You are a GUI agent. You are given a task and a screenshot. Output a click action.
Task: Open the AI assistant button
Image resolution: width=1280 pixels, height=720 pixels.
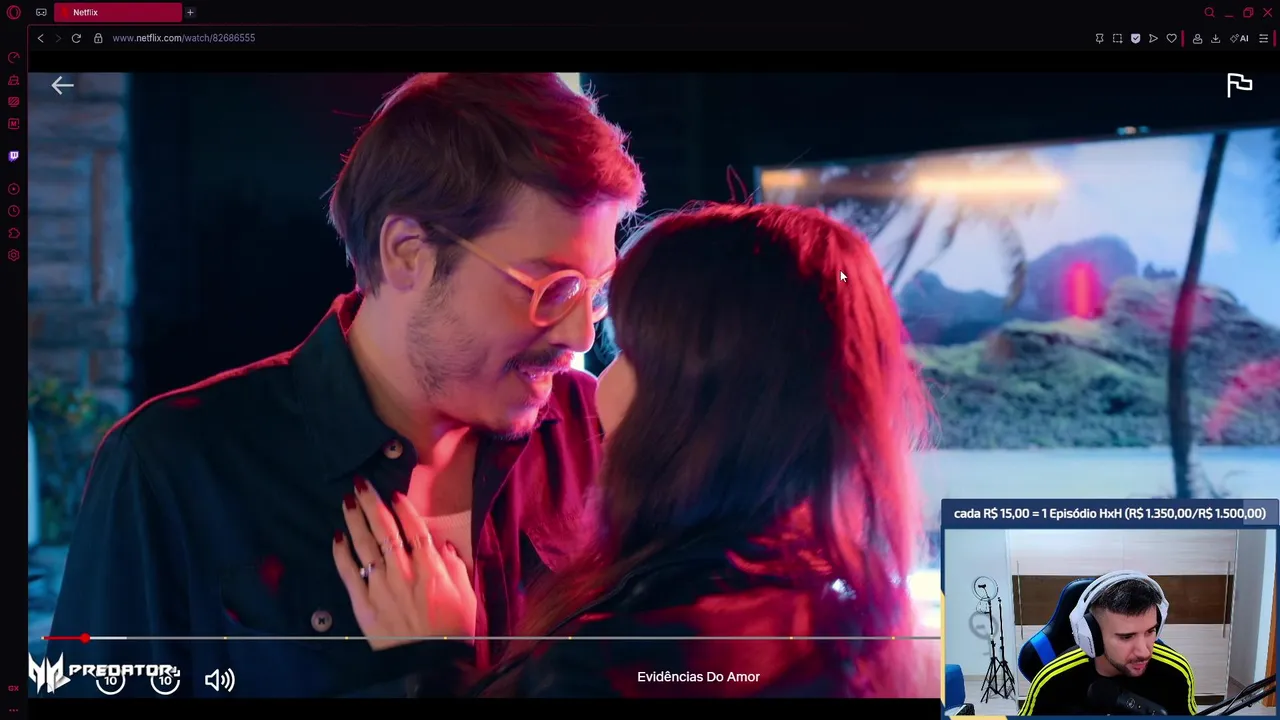[1239, 38]
